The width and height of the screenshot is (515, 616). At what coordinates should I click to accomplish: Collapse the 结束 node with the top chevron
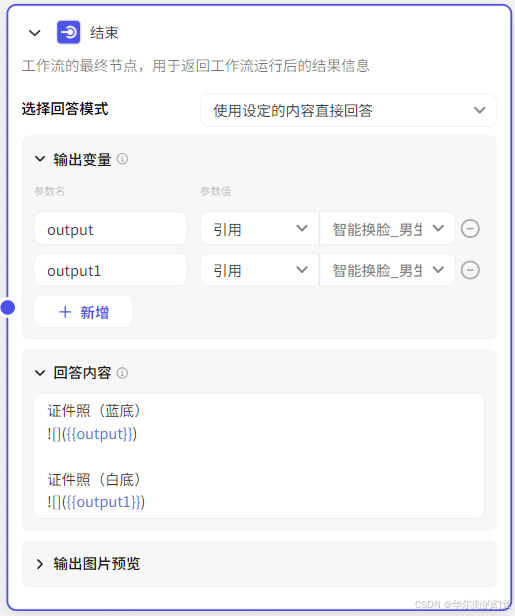[x=35, y=33]
